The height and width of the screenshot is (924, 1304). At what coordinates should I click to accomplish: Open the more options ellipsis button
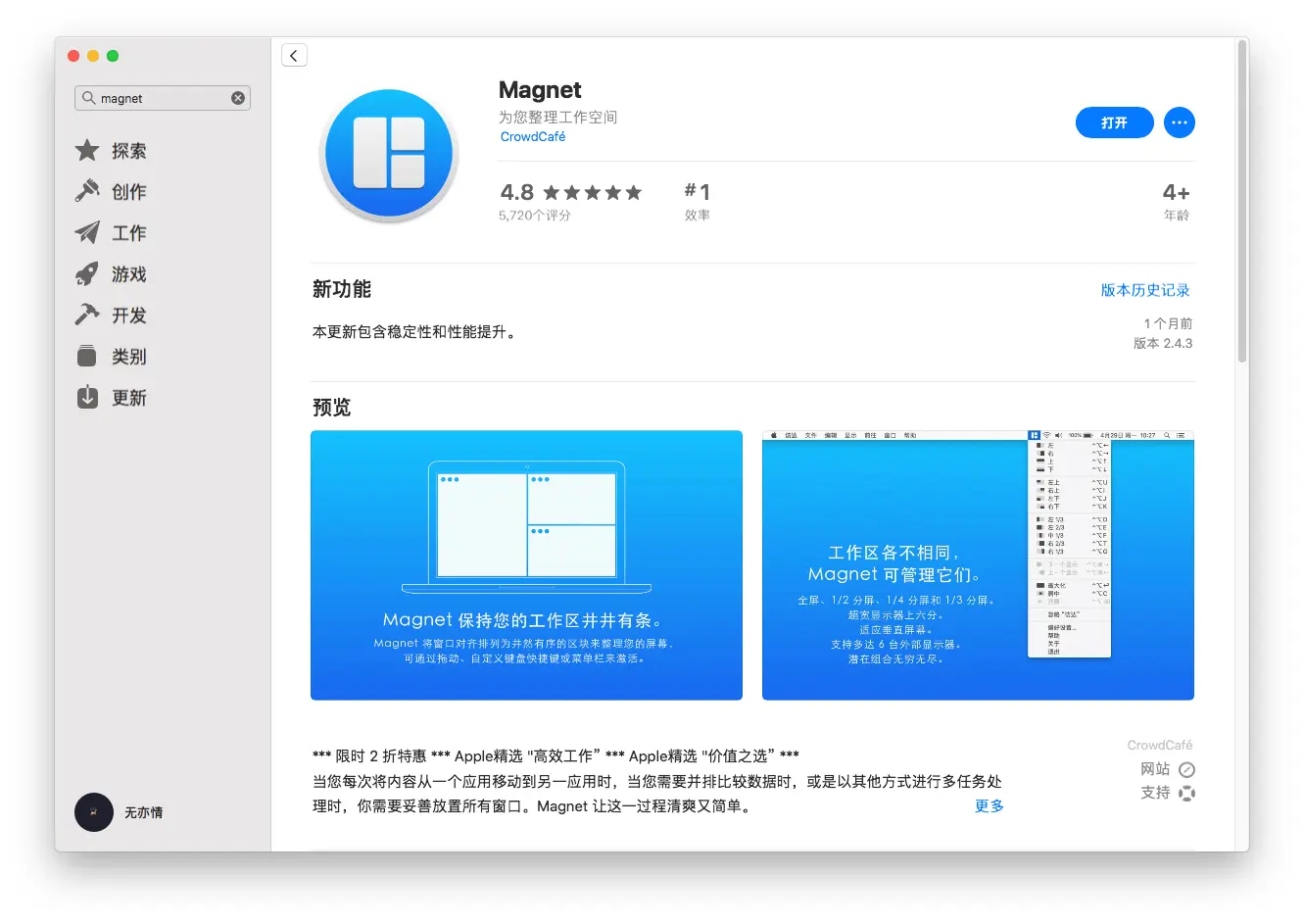(x=1180, y=122)
